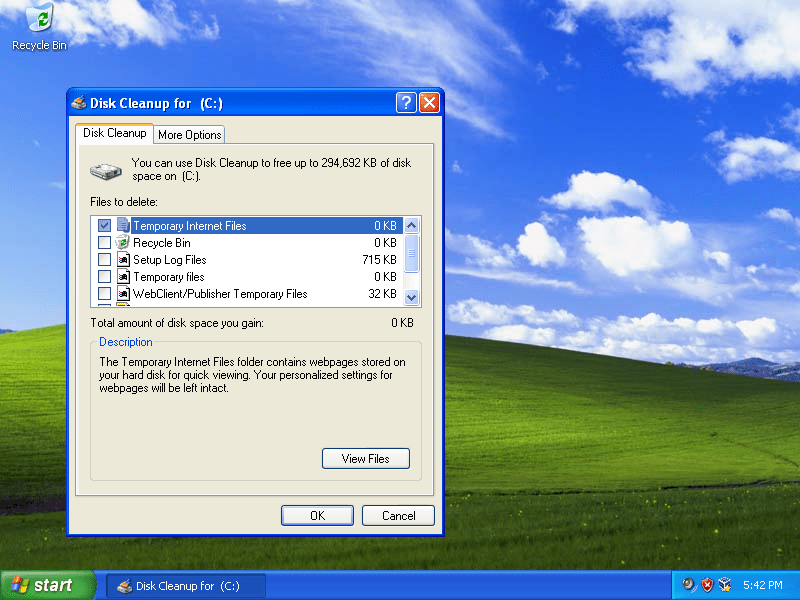The width and height of the screenshot is (800, 600).
Task: Click the Setup Log Files icon
Action: coord(122,259)
